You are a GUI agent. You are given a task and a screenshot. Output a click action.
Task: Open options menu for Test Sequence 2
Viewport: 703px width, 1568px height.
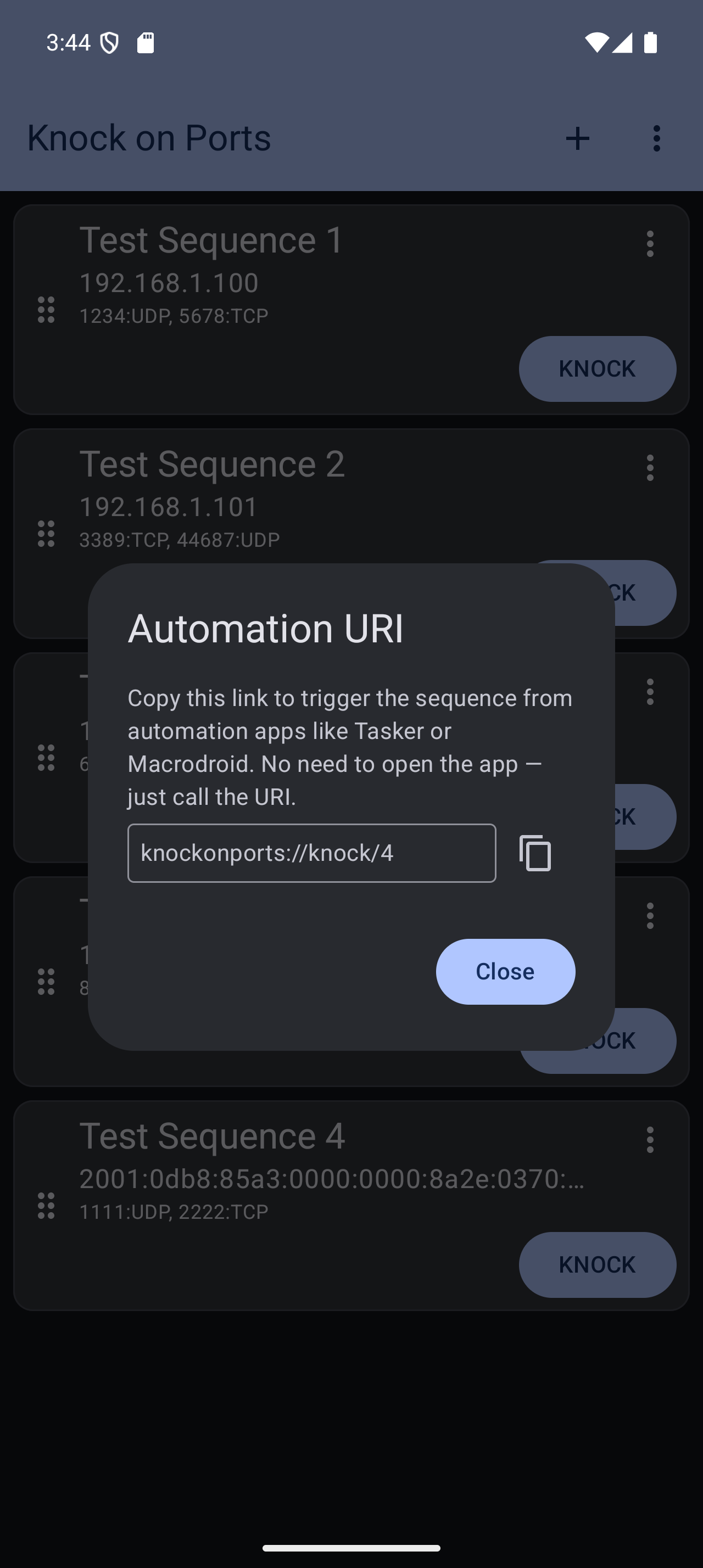[649, 468]
